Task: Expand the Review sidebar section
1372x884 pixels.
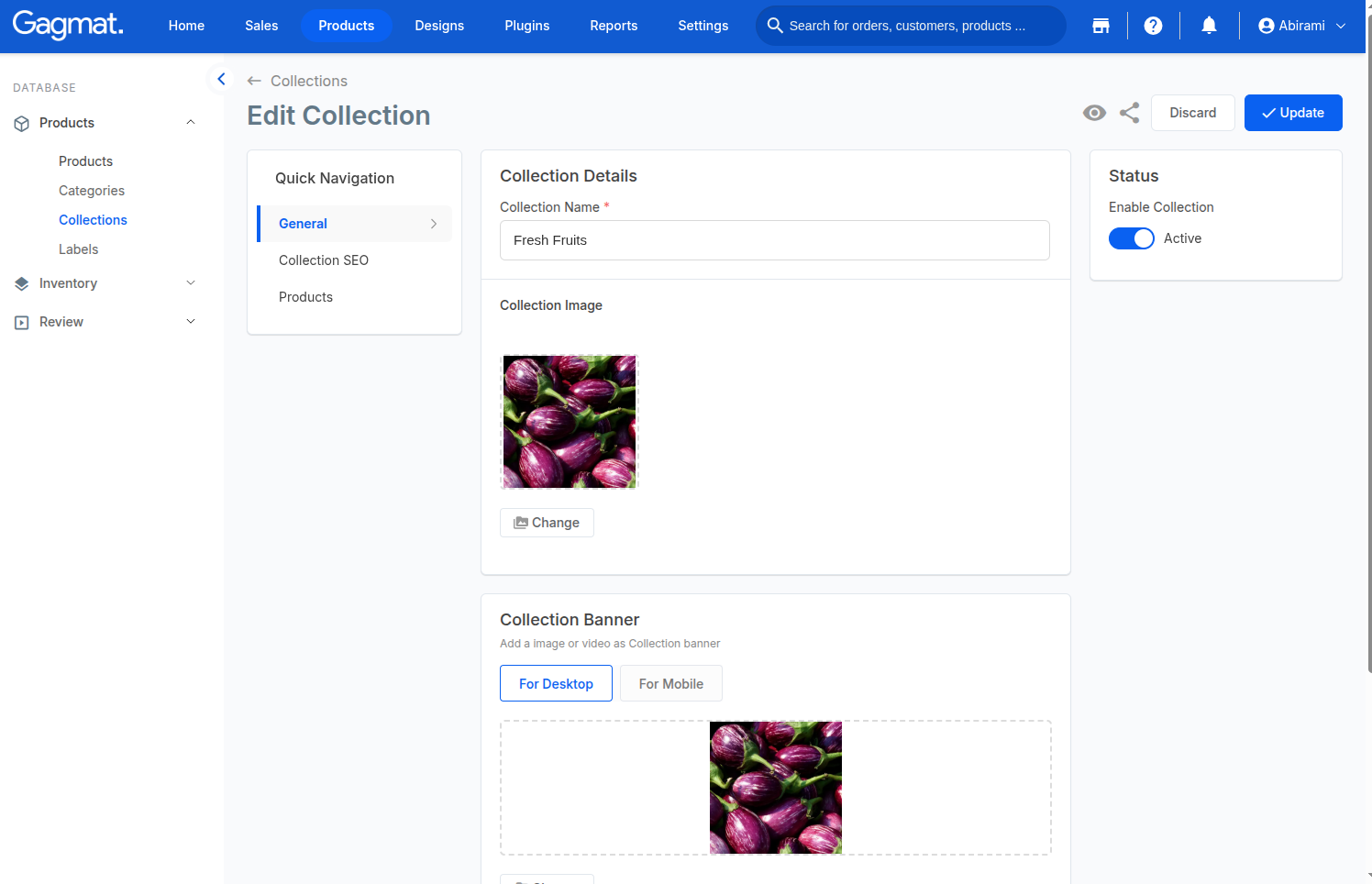Action: tap(191, 322)
